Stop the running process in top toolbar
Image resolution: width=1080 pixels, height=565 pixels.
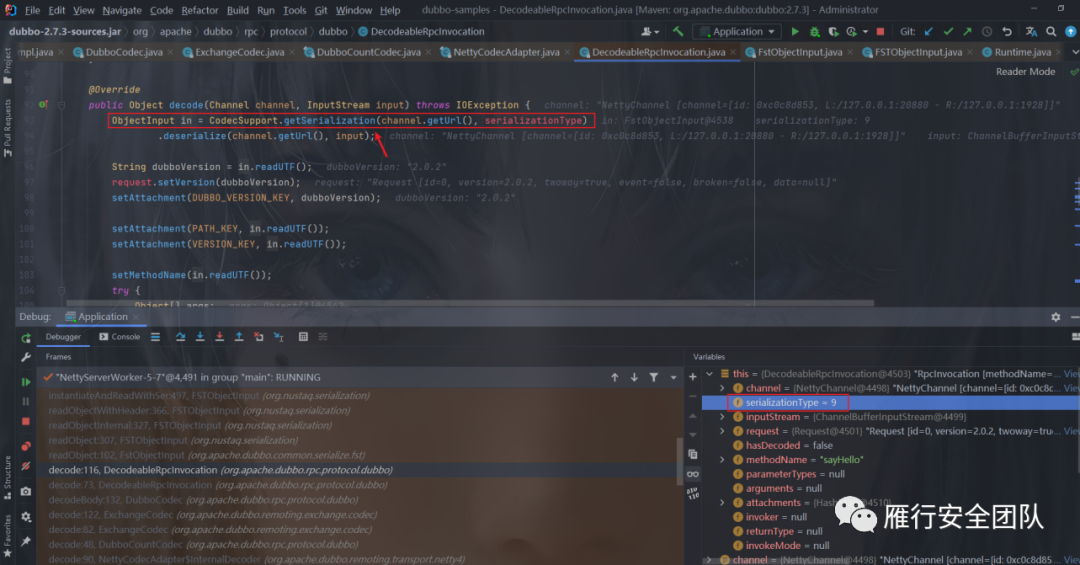point(880,32)
